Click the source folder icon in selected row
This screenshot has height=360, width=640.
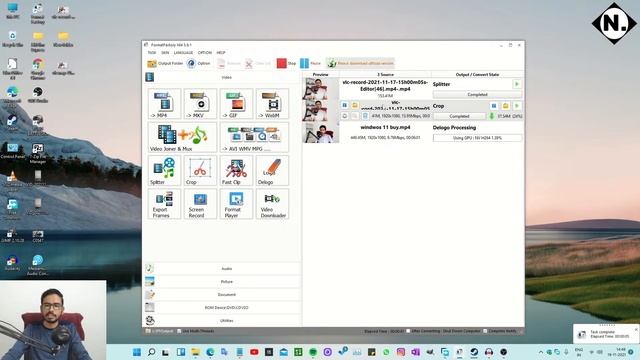[355, 105]
